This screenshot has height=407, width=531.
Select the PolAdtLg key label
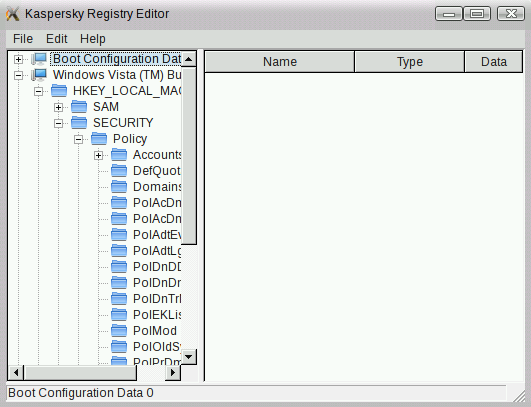[x=157, y=251]
